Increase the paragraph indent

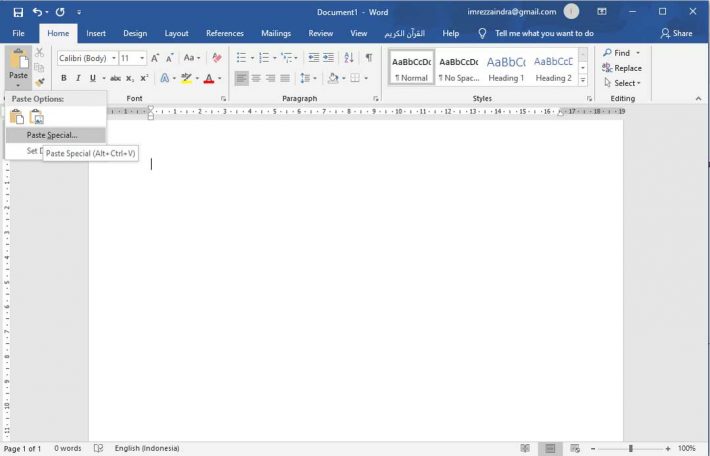coord(328,58)
